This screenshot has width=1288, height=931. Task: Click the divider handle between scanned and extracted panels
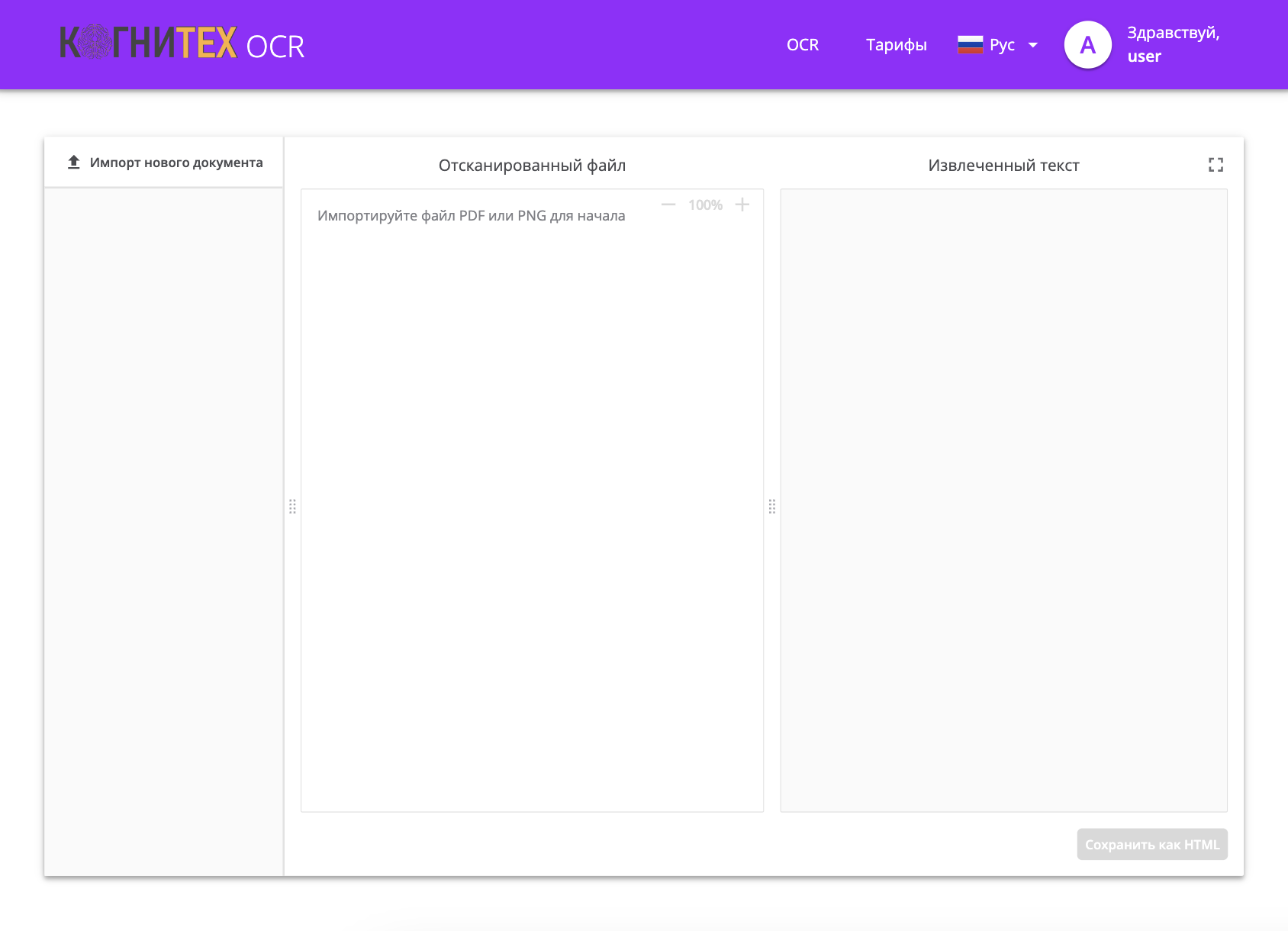tap(772, 507)
